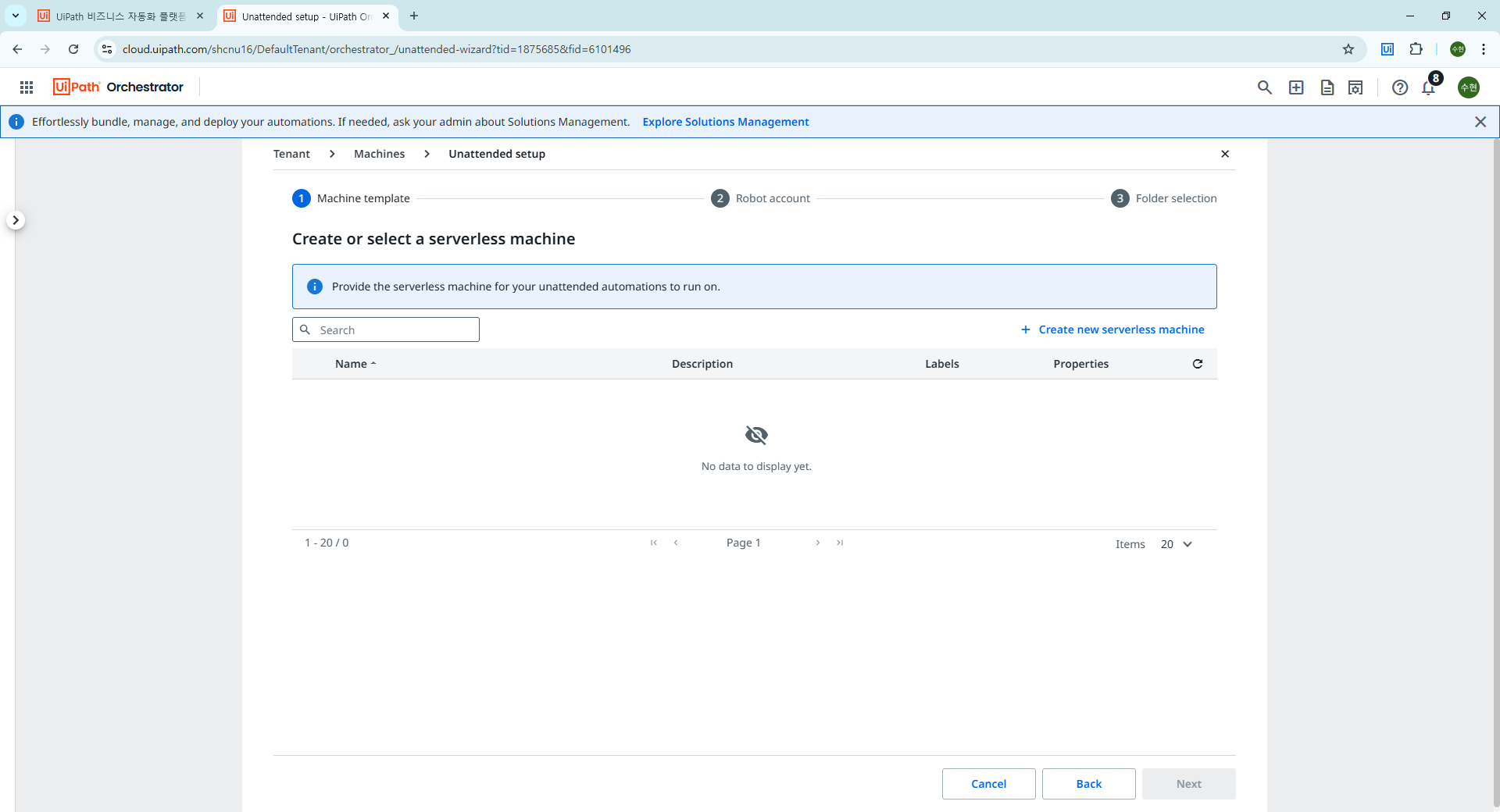Switch to the first UiPath browser tab
Screen dimensions: 1500x812
click(x=121, y=16)
